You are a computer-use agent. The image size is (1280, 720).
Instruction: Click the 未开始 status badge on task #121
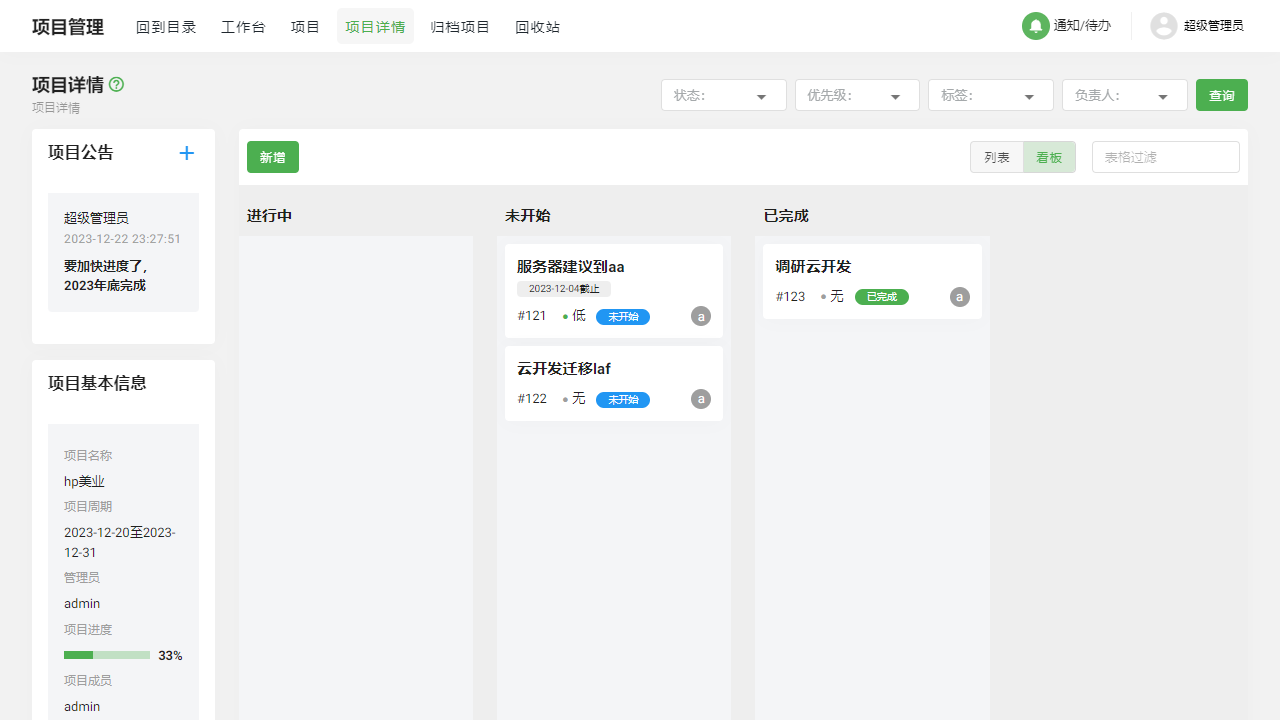[x=622, y=317]
